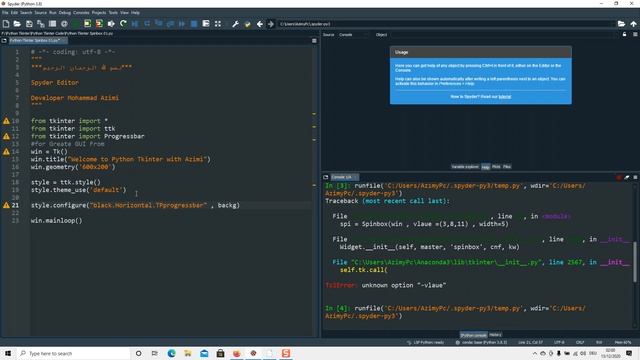Click the Windows Start button
This screenshot has height=360, width=640.
[x=8, y=353]
